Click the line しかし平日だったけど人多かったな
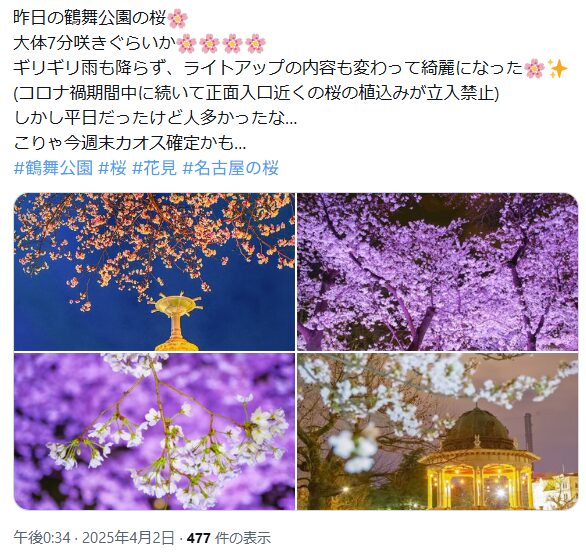The image size is (586, 553). [x=155, y=118]
